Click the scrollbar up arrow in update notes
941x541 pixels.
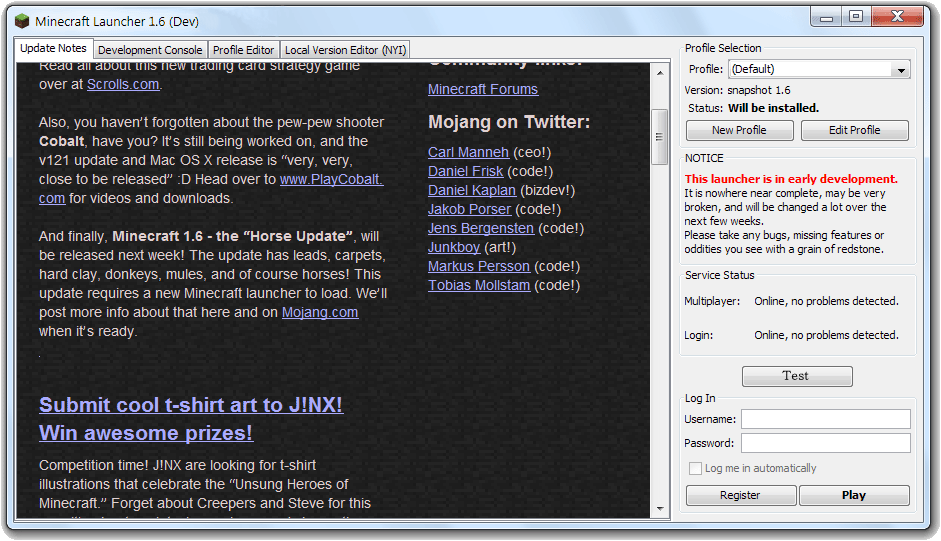pos(660,73)
